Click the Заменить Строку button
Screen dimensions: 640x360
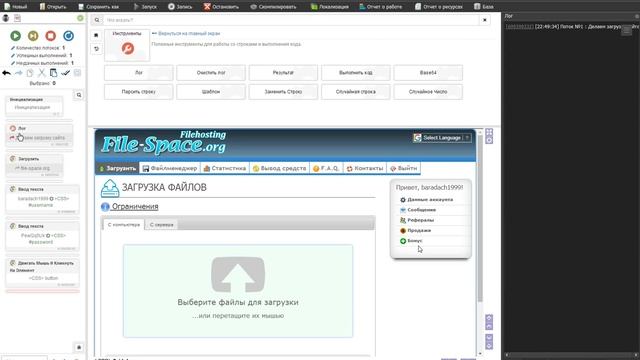283,92
